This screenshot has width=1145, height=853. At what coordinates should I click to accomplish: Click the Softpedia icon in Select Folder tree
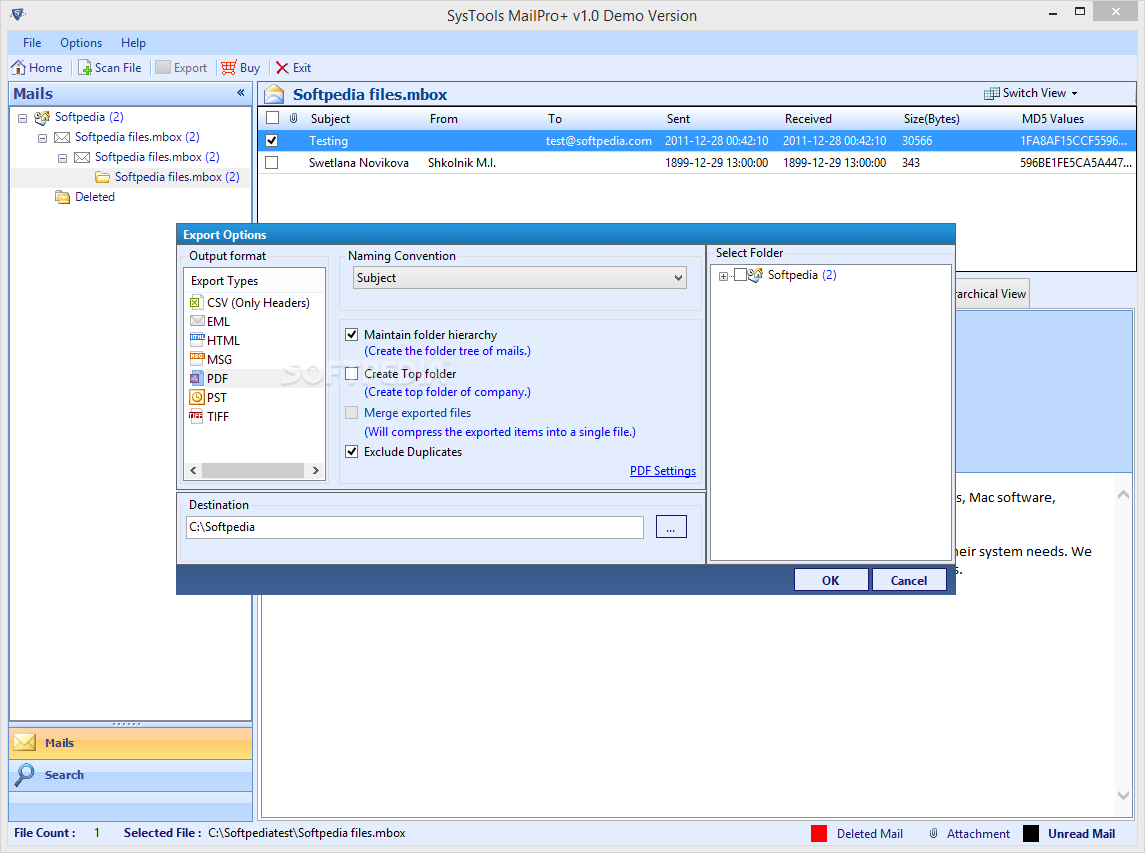[756, 275]
